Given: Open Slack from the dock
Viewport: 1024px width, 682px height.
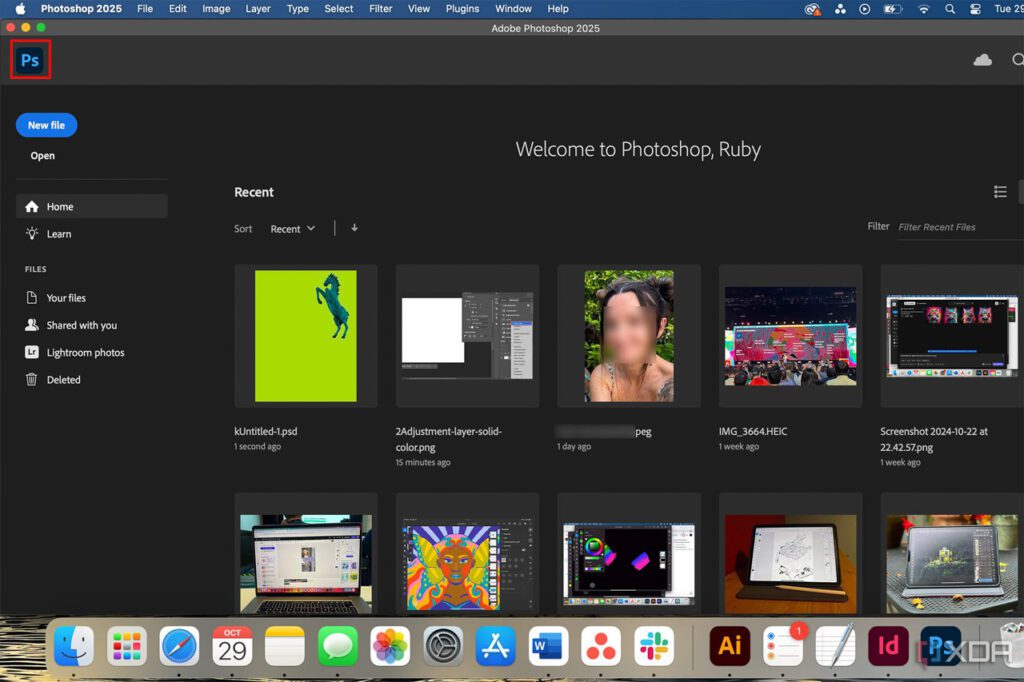Looking at the screenshot, I should click(x=654, y=646).
